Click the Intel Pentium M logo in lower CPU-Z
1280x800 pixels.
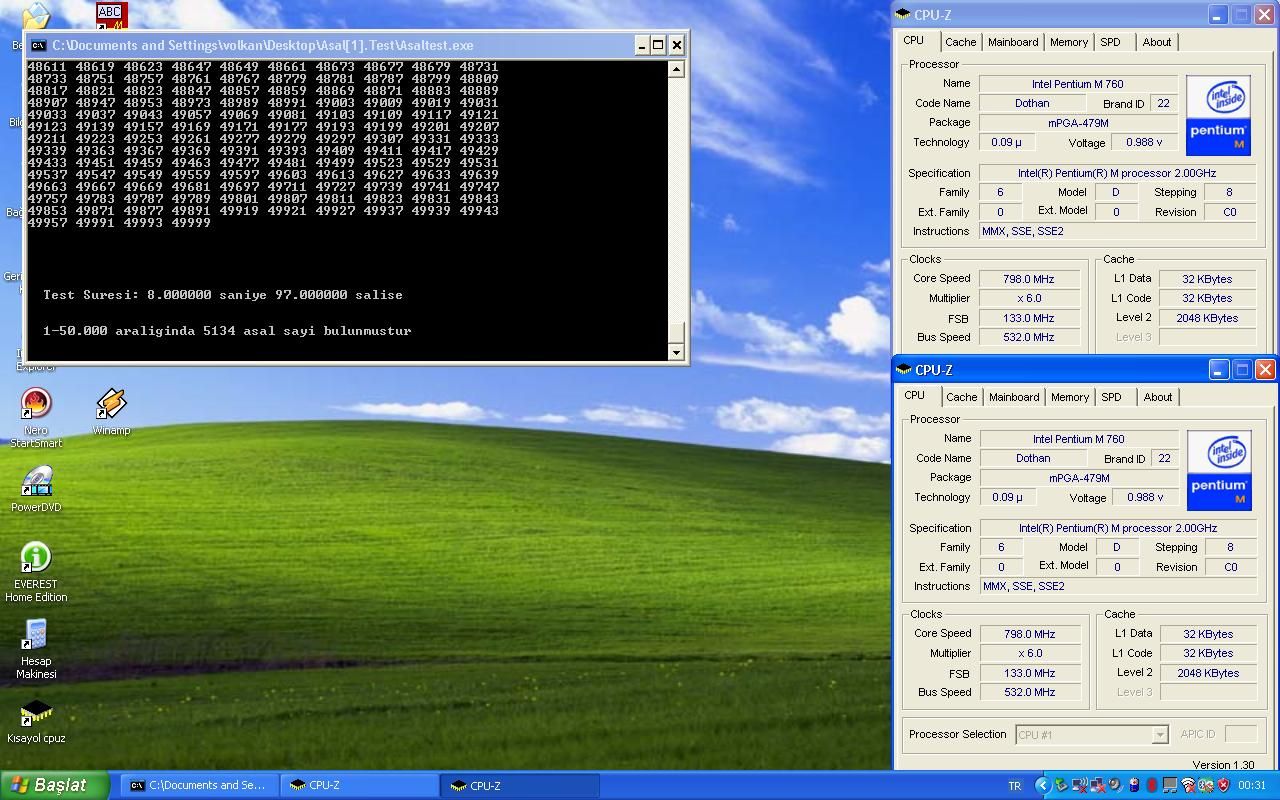click(1219, 470)
